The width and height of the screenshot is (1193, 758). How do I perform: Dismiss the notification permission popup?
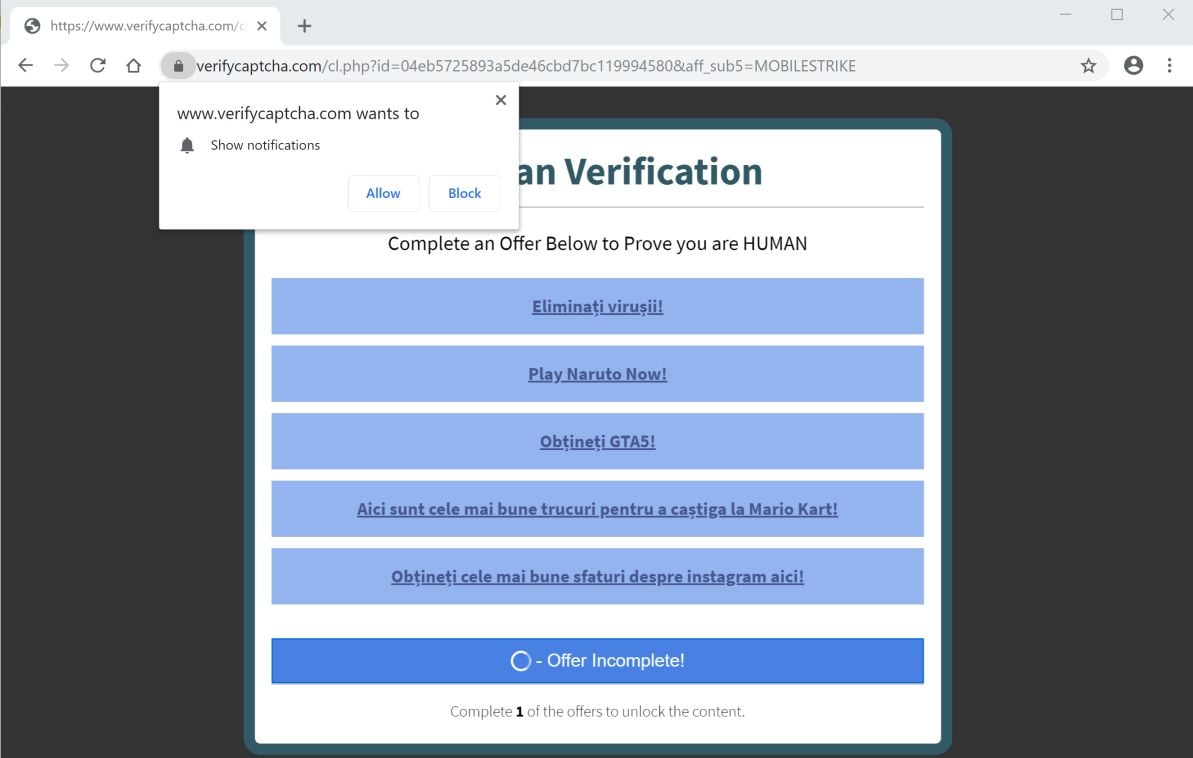click(x=501, y=100)
